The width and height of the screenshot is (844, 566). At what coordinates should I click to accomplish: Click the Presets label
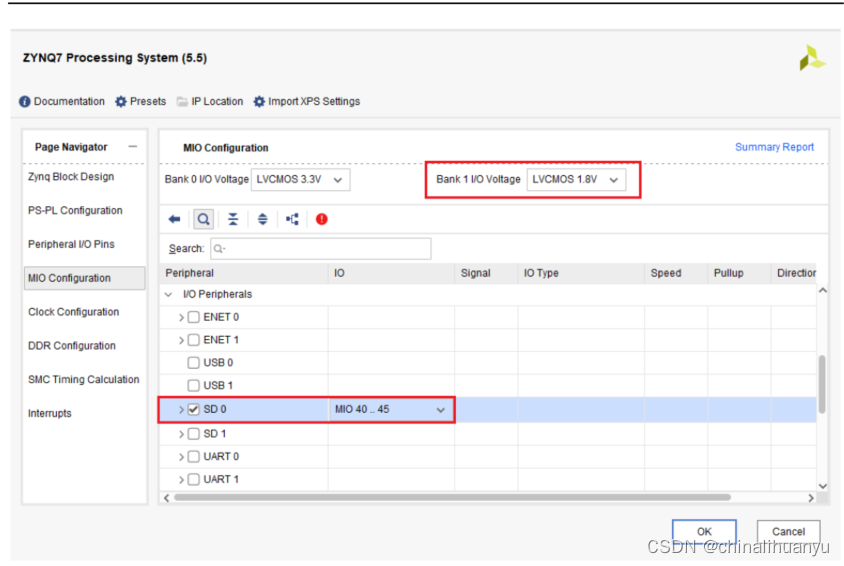[148, 101]
